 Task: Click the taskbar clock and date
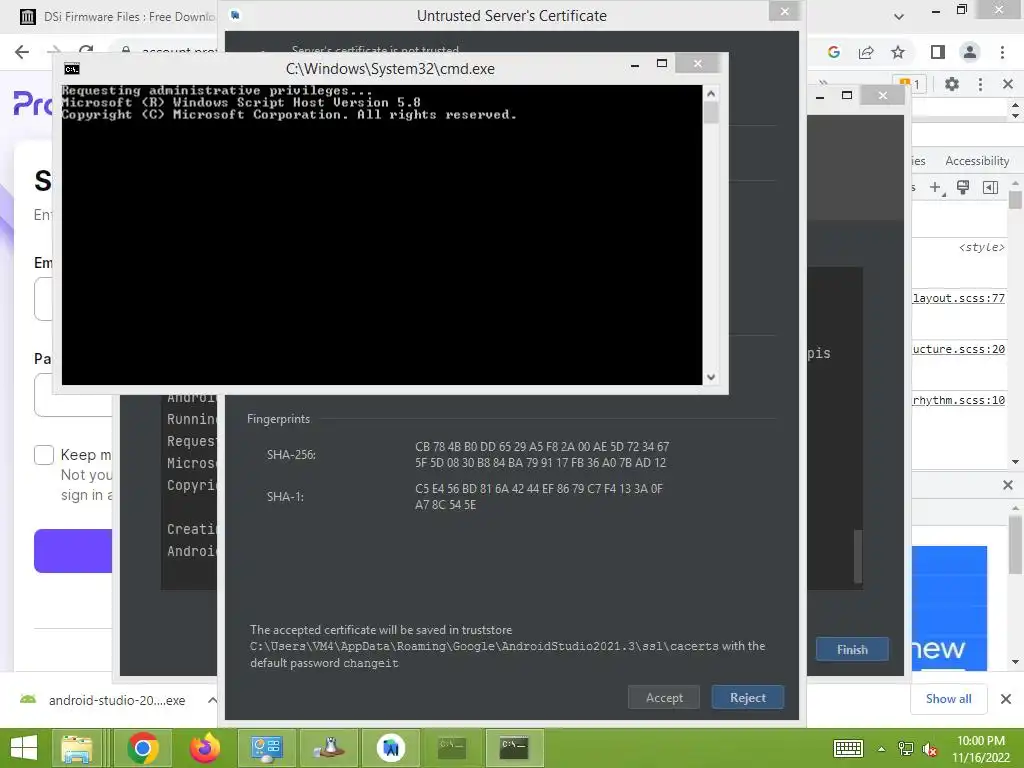981,749
